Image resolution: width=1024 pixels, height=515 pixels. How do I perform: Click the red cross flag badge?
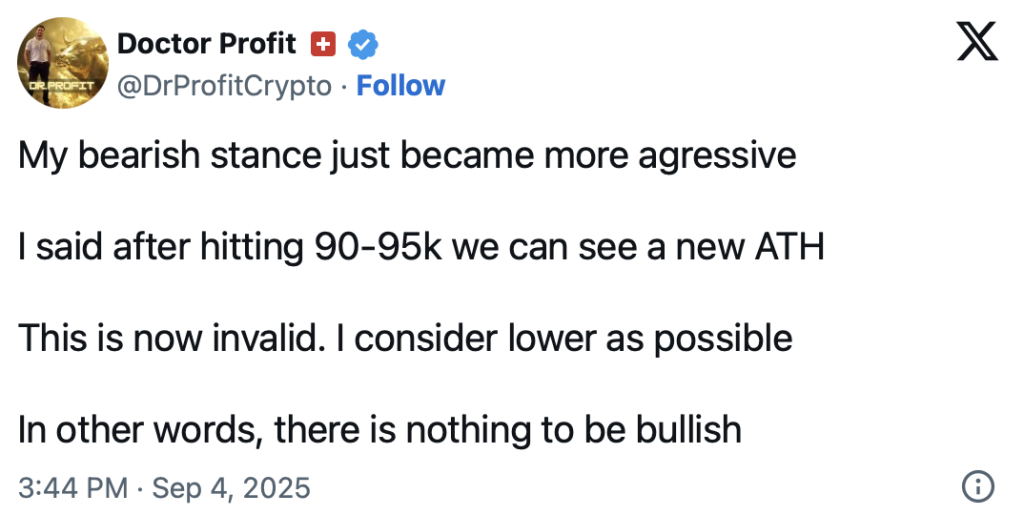[x=323, y=44]
